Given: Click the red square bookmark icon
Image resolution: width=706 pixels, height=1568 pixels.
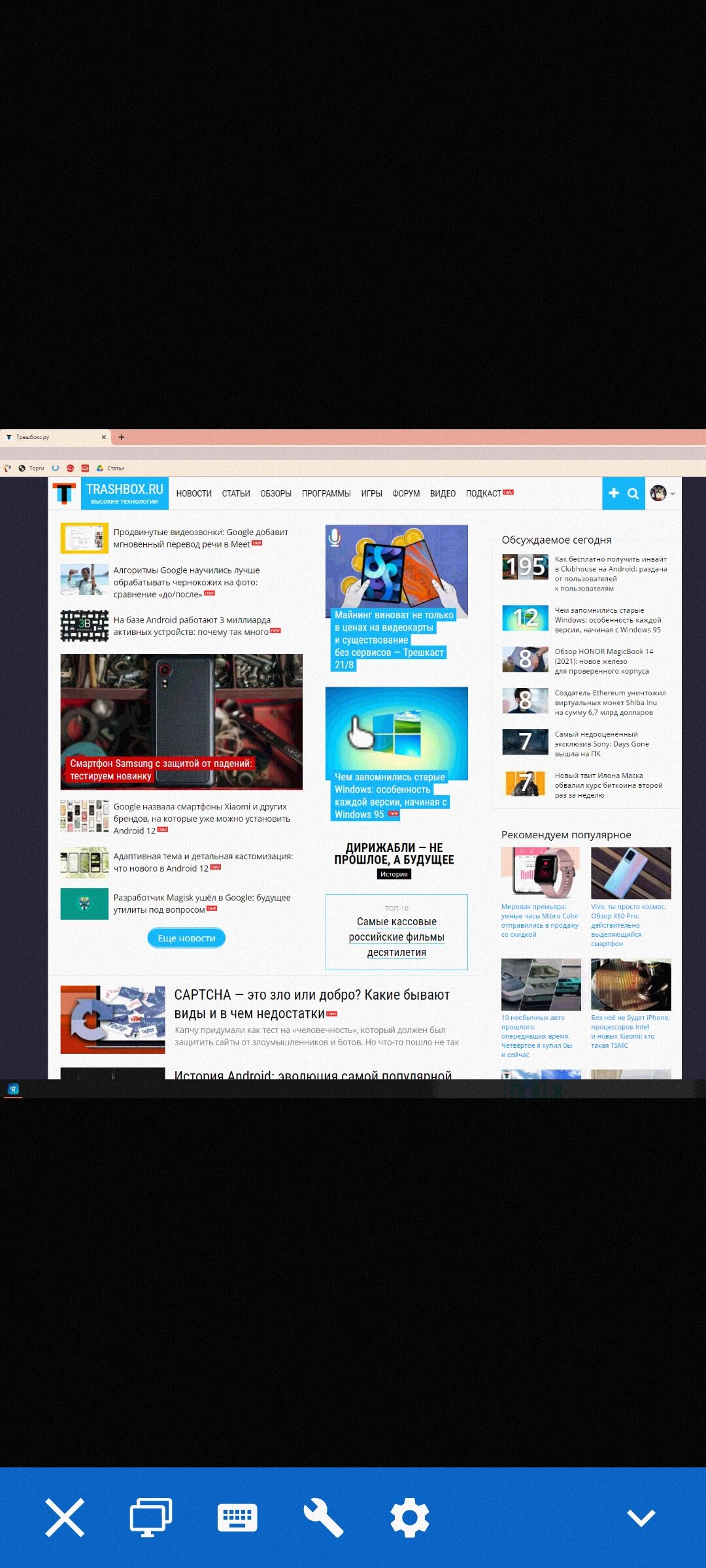Looking at the screenshot, I should click(85, 468).
